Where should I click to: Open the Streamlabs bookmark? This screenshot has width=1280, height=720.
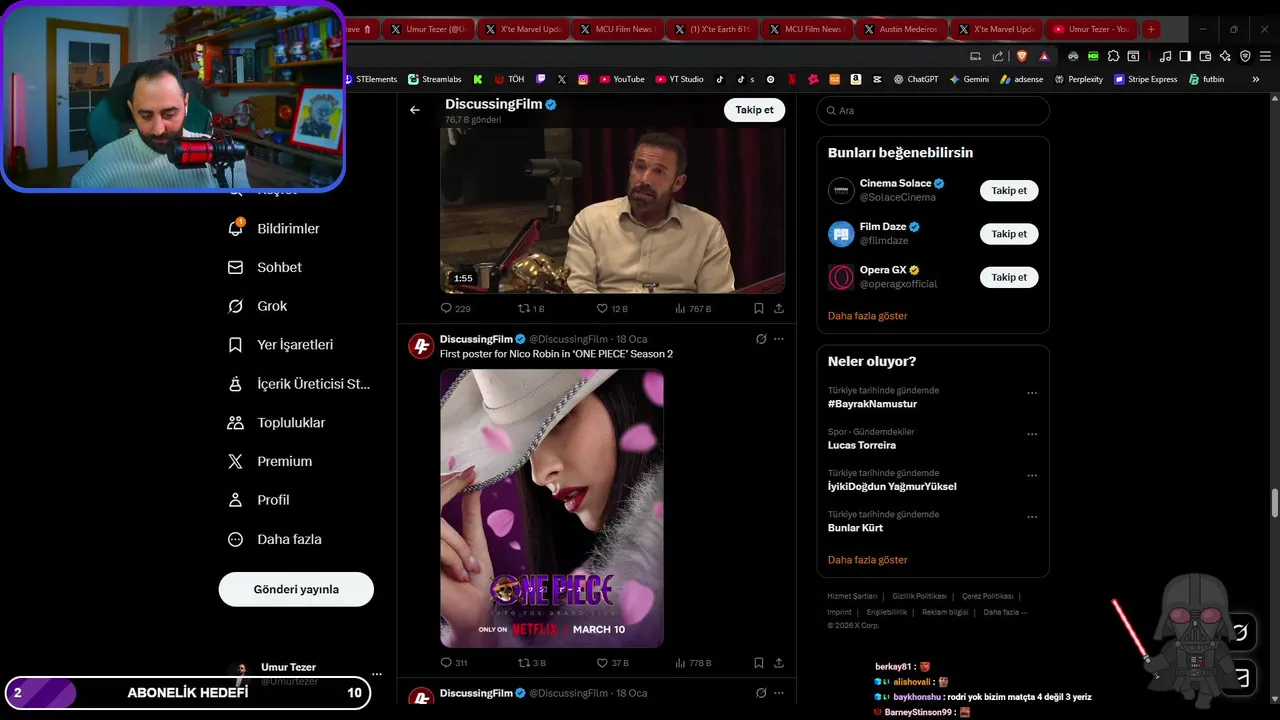tap(437, 79)
